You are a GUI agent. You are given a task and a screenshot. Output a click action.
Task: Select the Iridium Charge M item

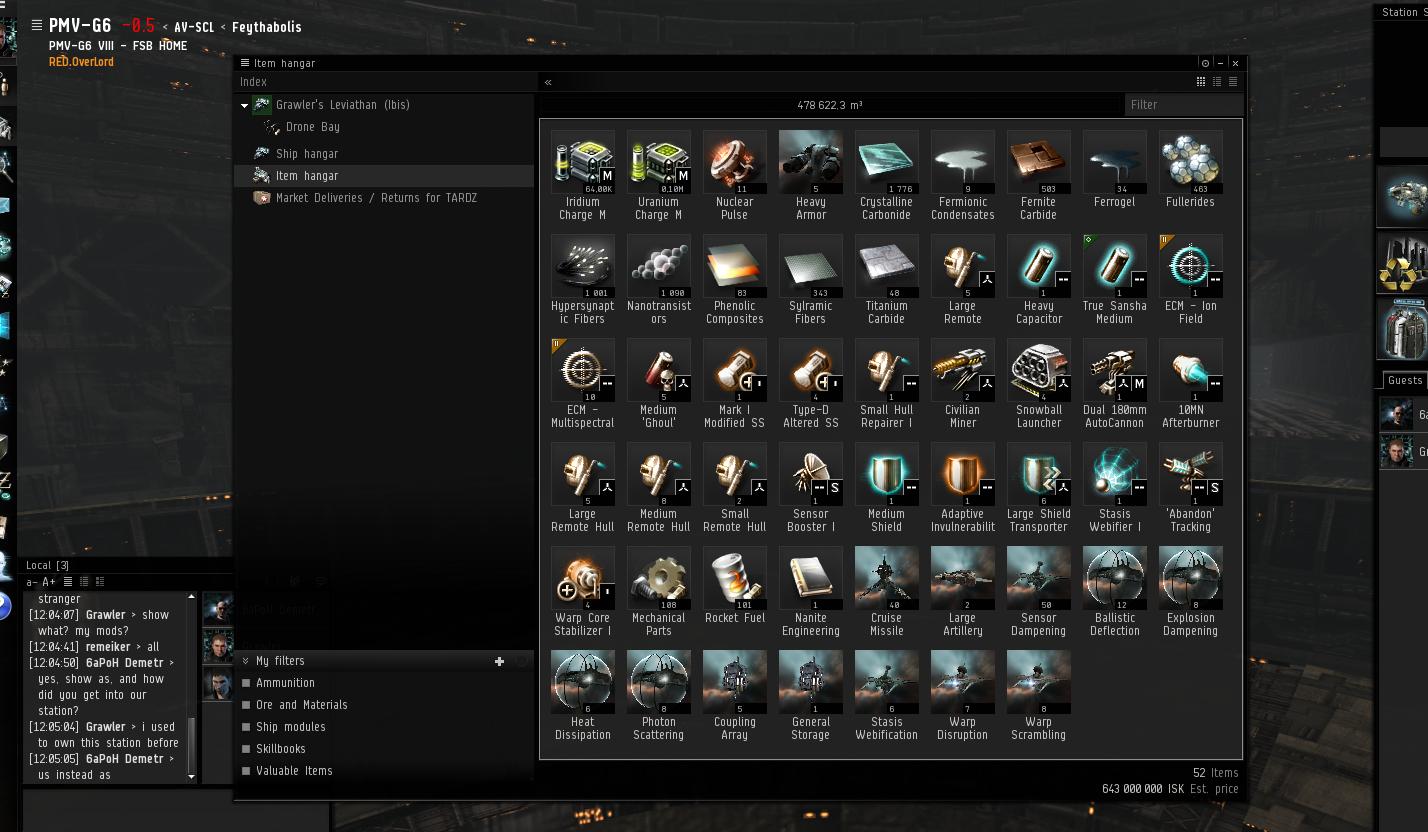582,162
